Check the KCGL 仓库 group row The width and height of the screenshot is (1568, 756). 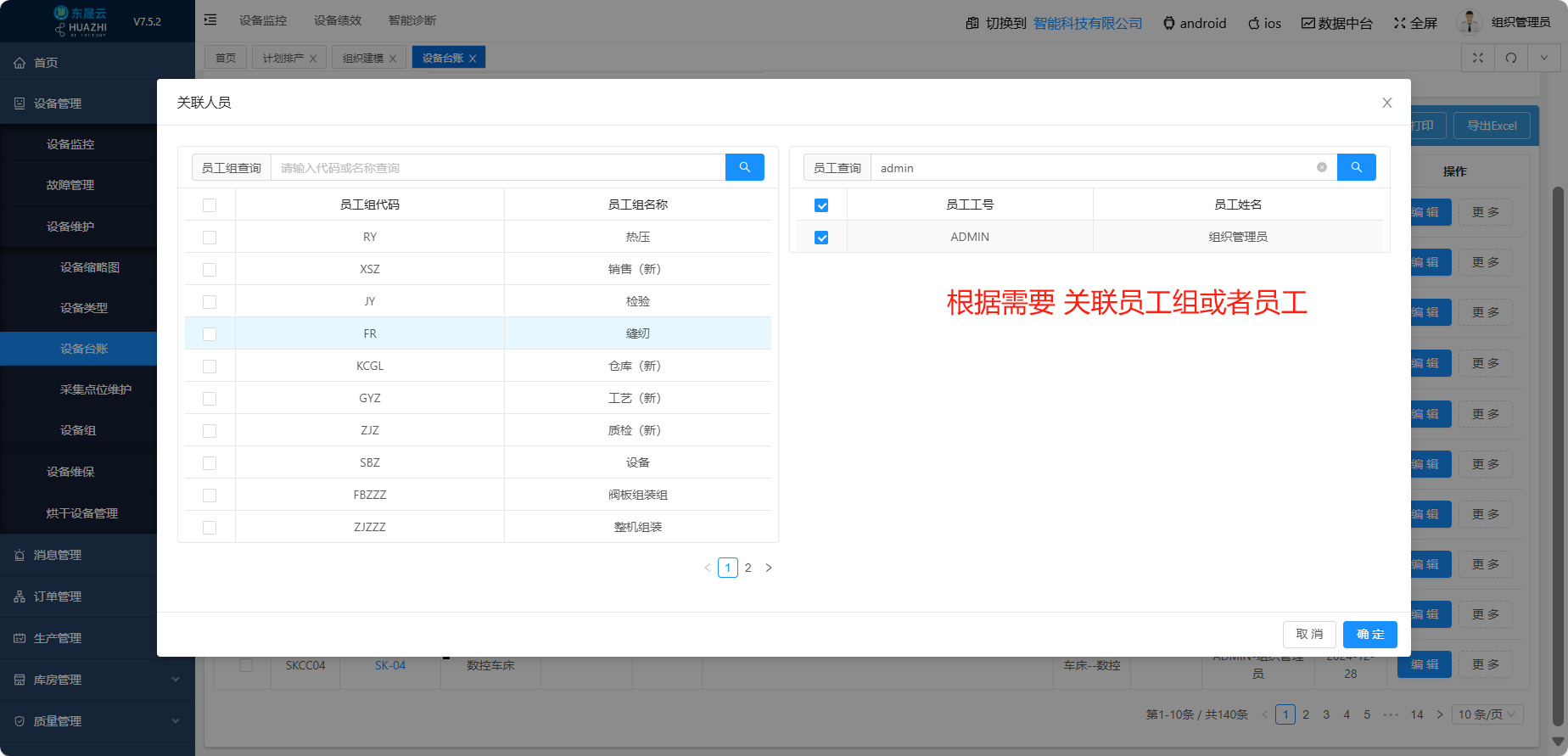click(210, 367)
